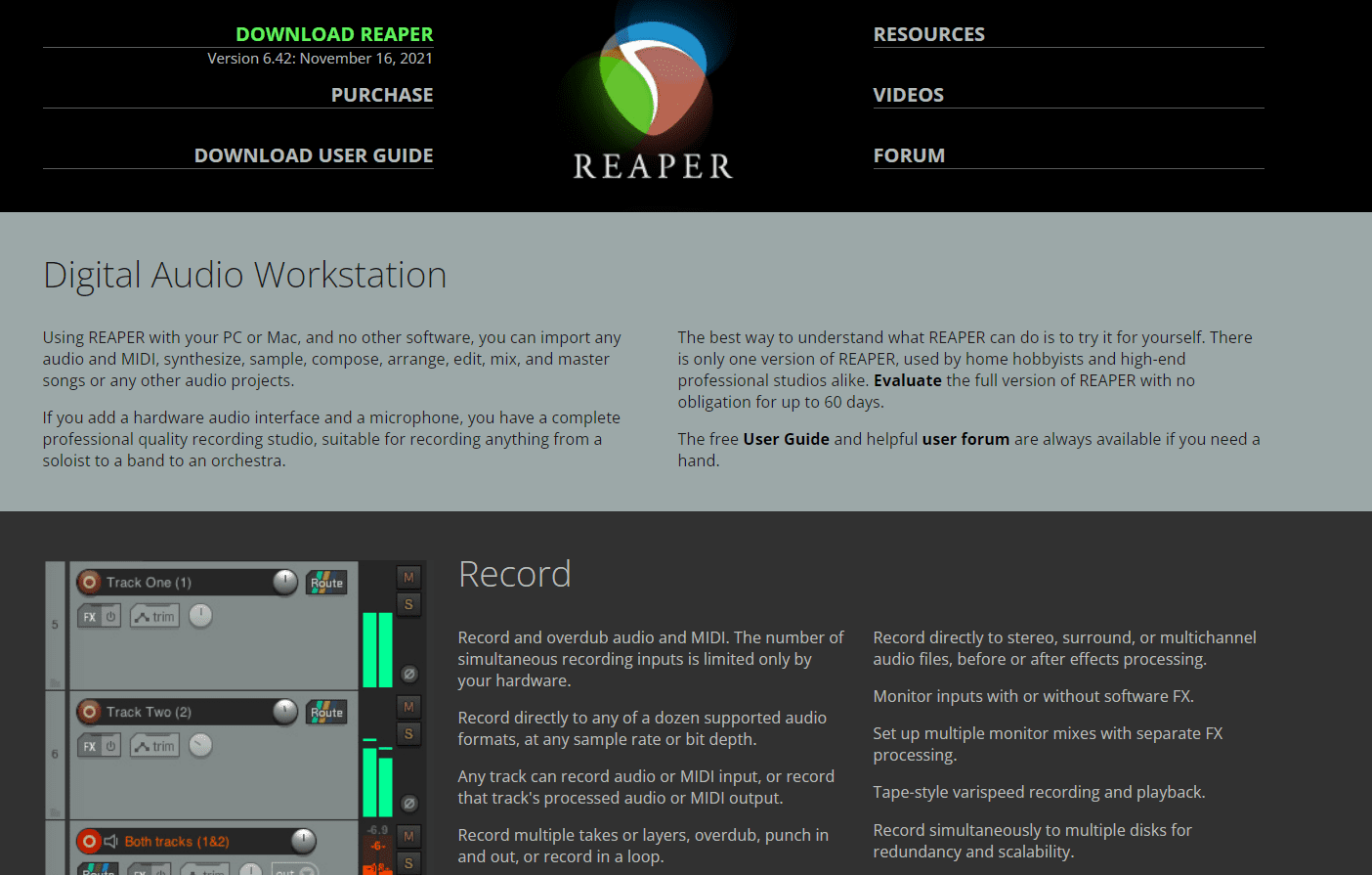The width and height of the screenshot is (1372, 875).
Task: Click the record arm icon on Track One
Action: [x=90, y=582]
